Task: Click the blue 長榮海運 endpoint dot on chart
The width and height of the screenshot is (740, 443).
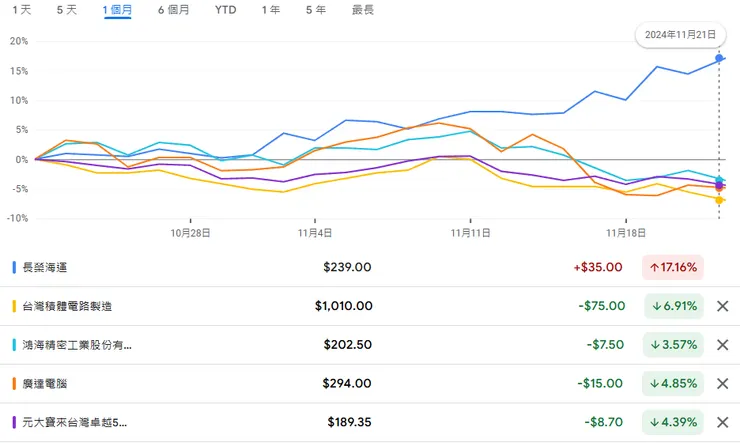Action: 720,59
